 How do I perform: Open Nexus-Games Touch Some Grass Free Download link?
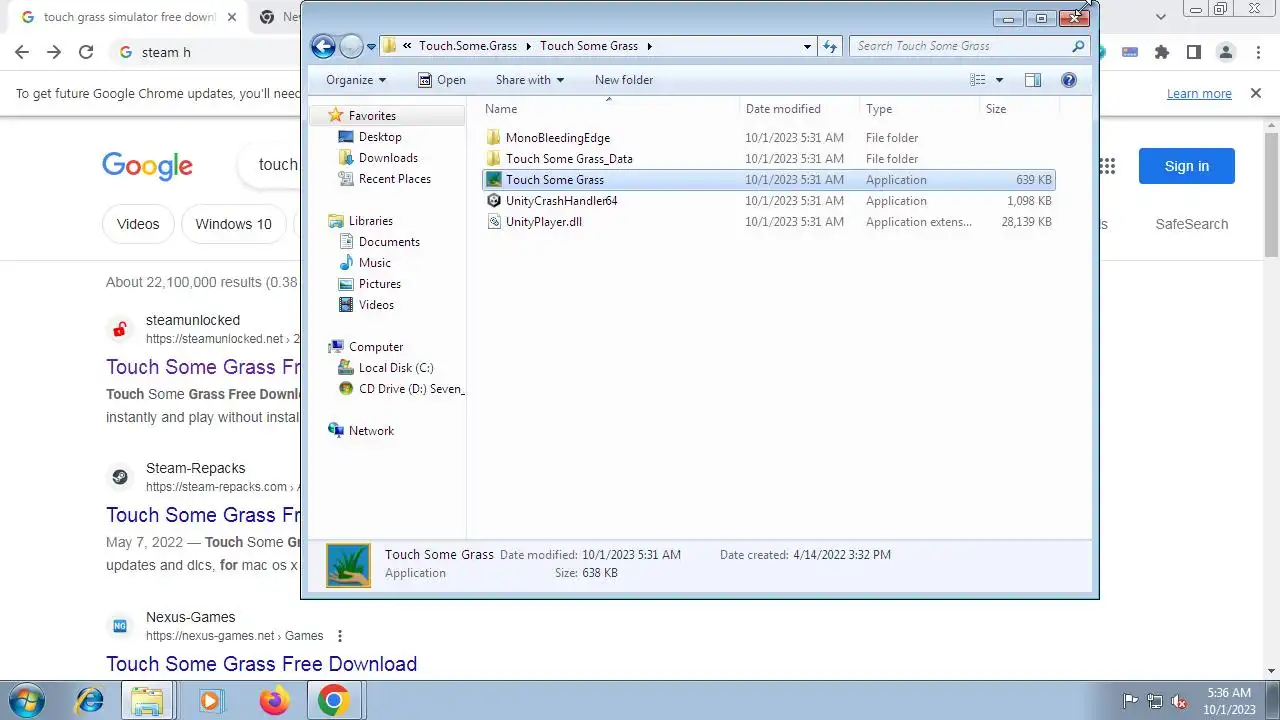click(x=262, y=664)
